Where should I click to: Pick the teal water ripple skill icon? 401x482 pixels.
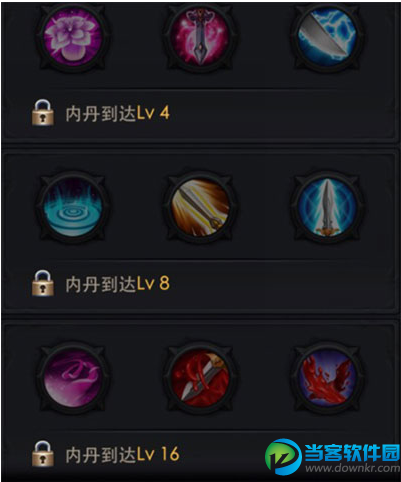pos(73,207)
